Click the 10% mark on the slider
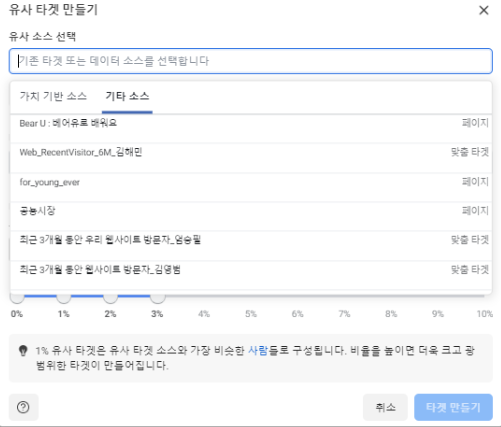Viewport: 501px width, 427px height. pyautogui.click(x=485, y=314)
